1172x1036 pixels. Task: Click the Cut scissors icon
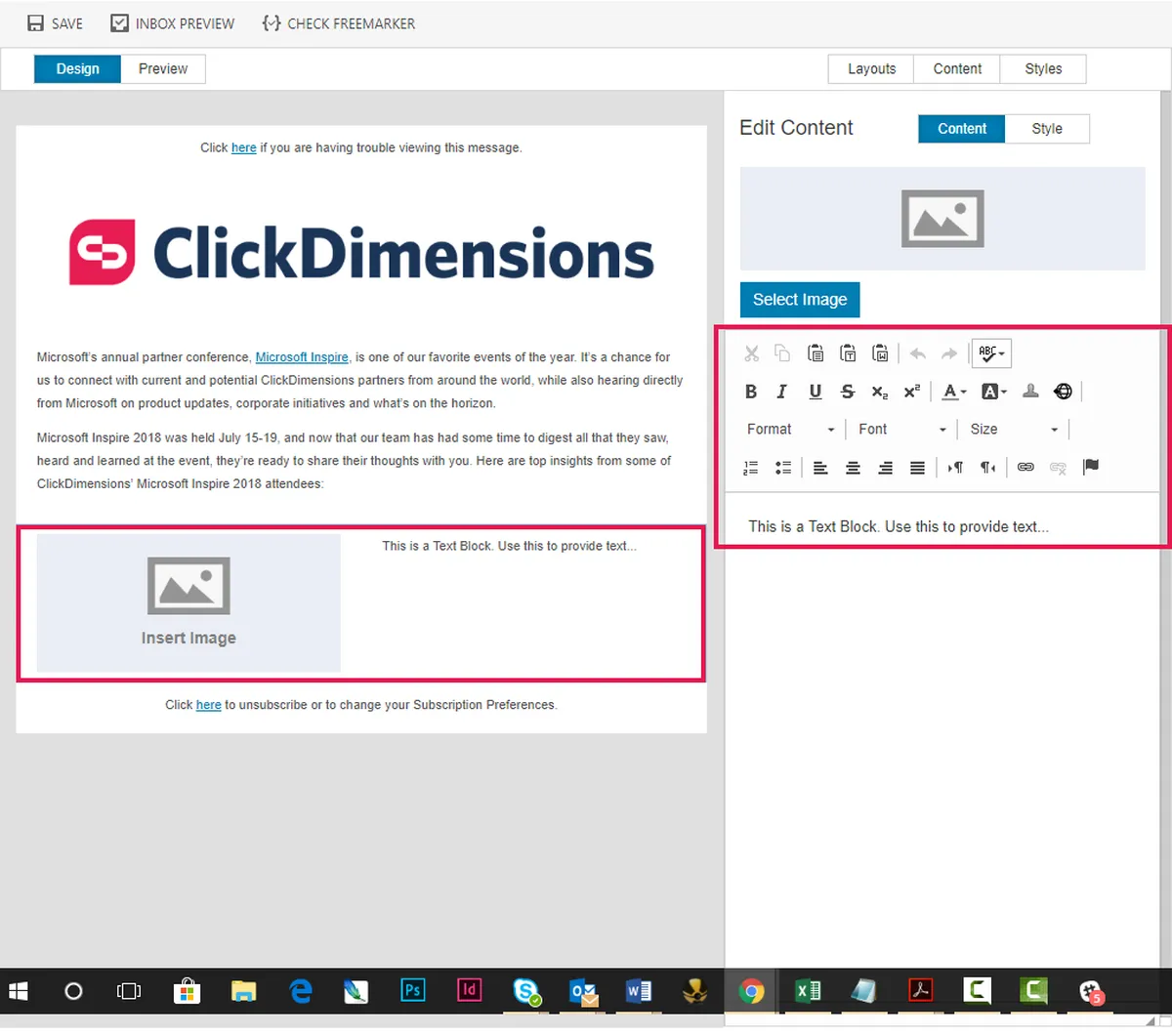coord(751,353)
